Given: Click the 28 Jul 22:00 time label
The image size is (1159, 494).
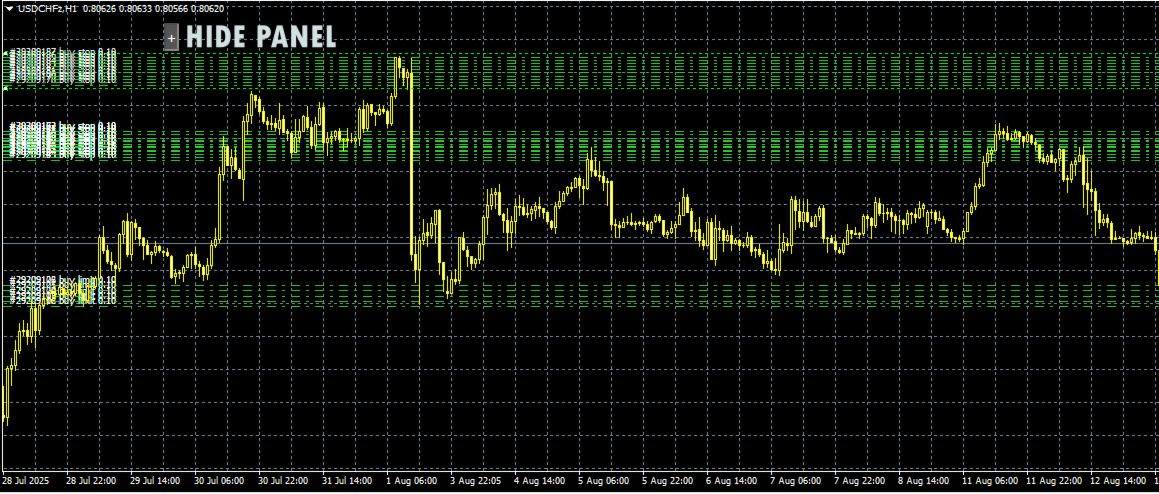Looking at the screenshot, I should 91,481.
